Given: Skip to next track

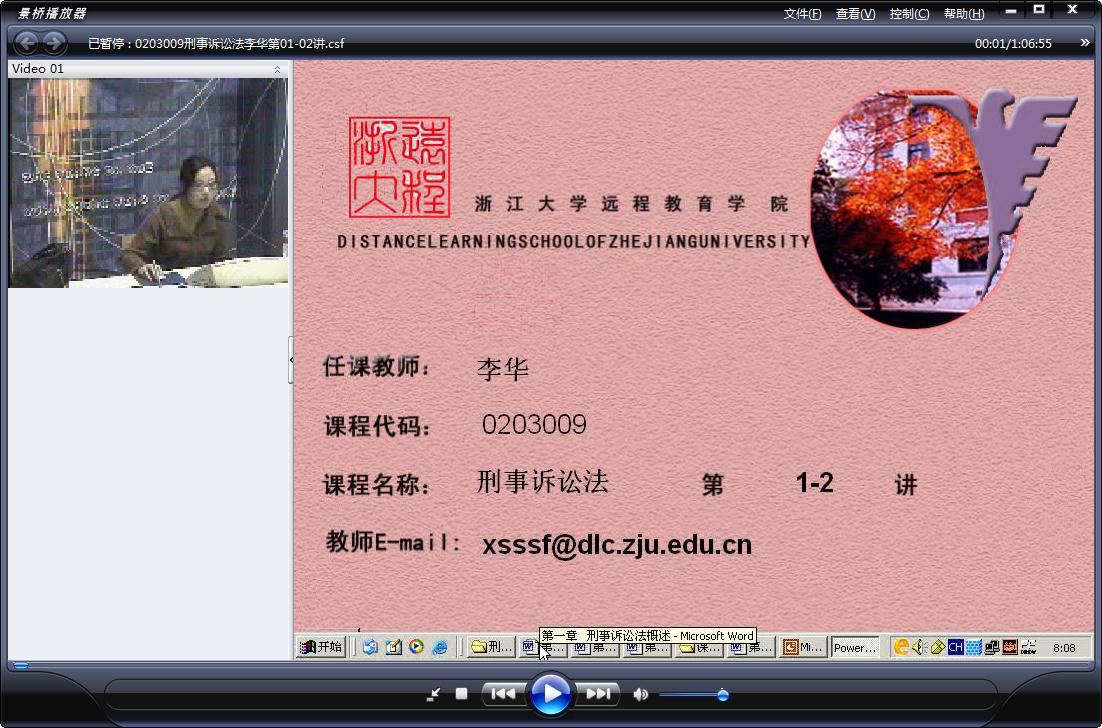Looking at the screenshot, I should [x=597, y=694].
